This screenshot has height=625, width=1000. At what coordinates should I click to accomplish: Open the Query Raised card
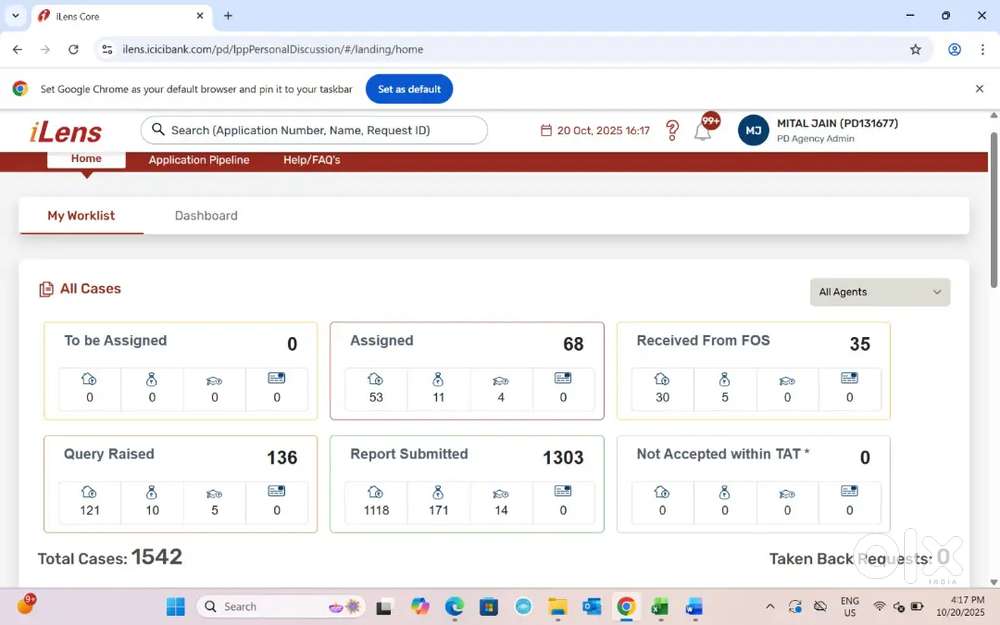coord(180,455)
